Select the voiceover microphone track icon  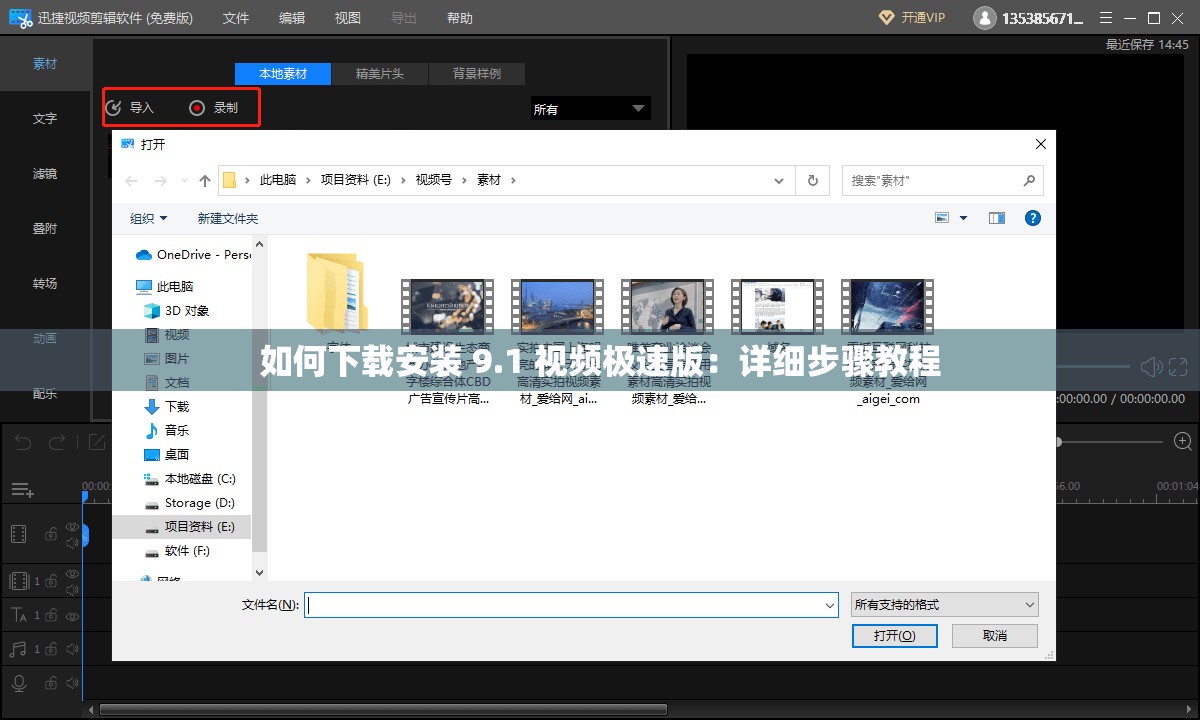click(x=18, y=682)
